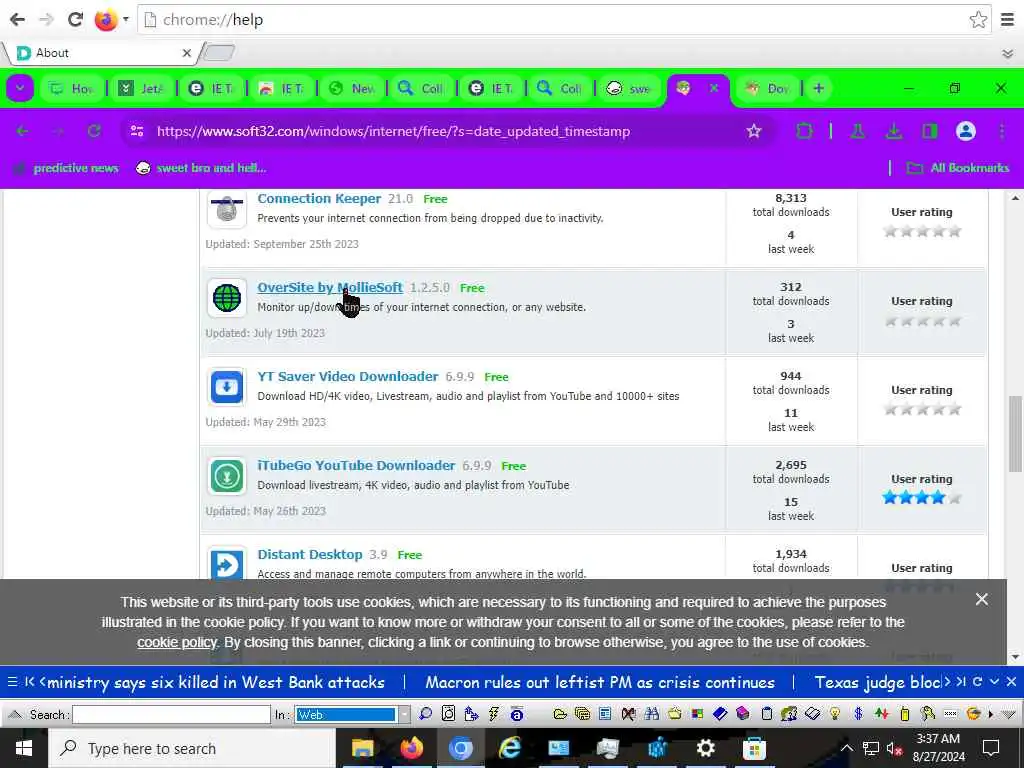
Task: Click the lightning bolt icon in toolbar
Action: point(494,714)
